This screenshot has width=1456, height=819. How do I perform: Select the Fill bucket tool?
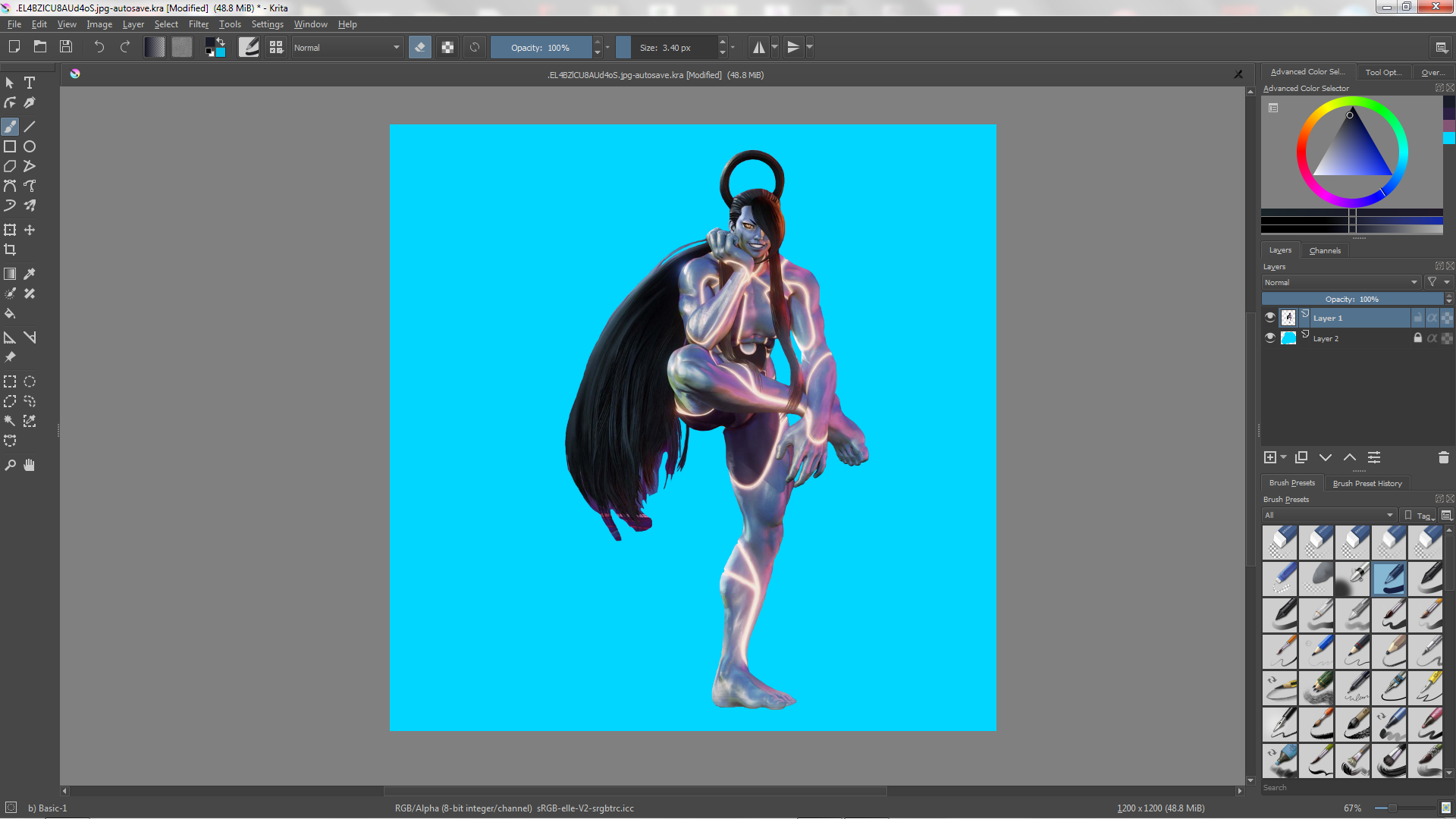(x=10, y=313)
